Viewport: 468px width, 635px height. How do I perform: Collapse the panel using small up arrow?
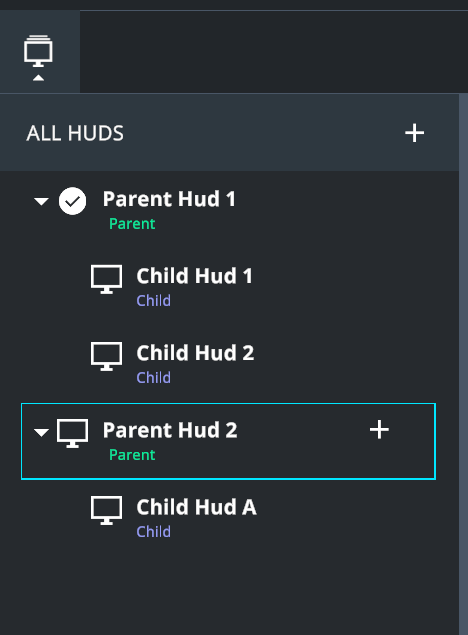[38, 78]
